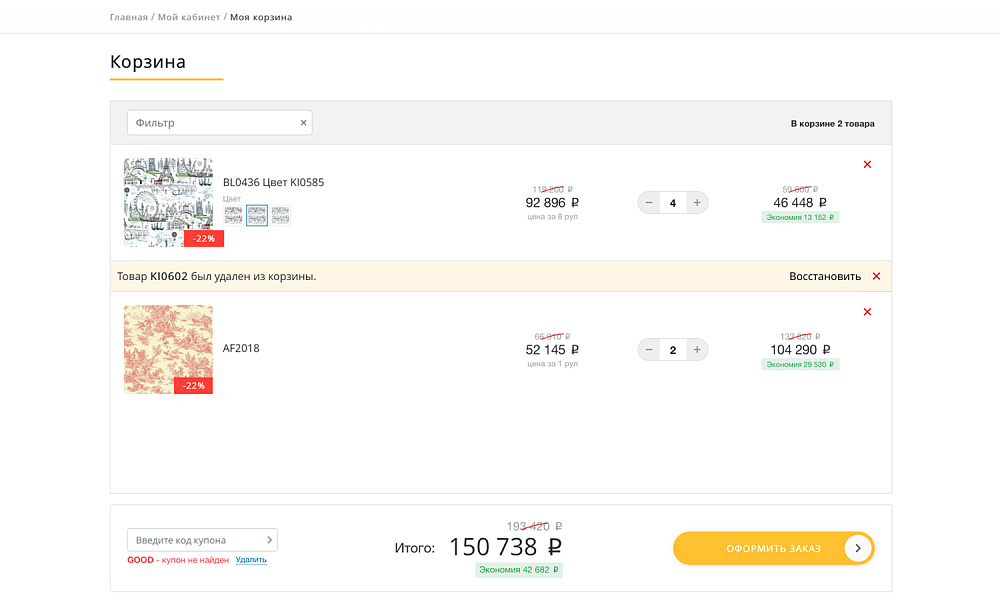1000x600 pixels.
Task: Open the AF2018 product thumbnail
Action: click(x=168, y=349)
